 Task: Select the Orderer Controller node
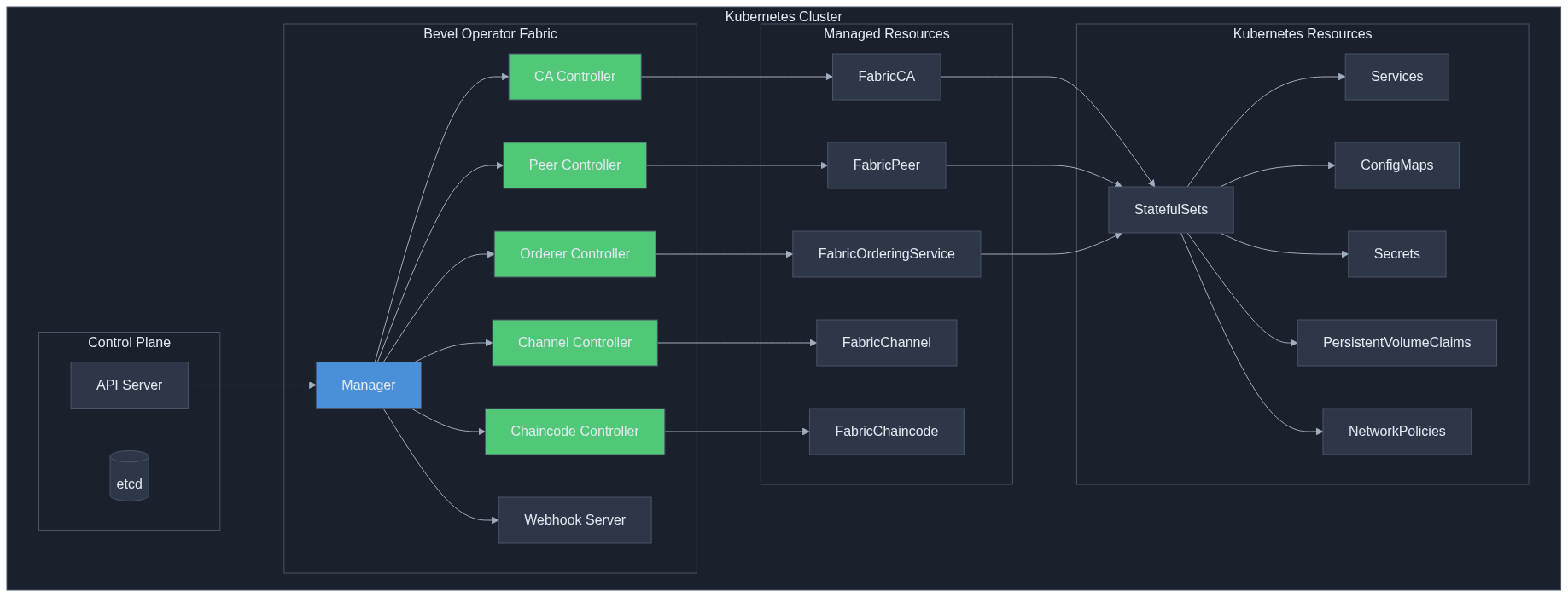tap(574, 254)
